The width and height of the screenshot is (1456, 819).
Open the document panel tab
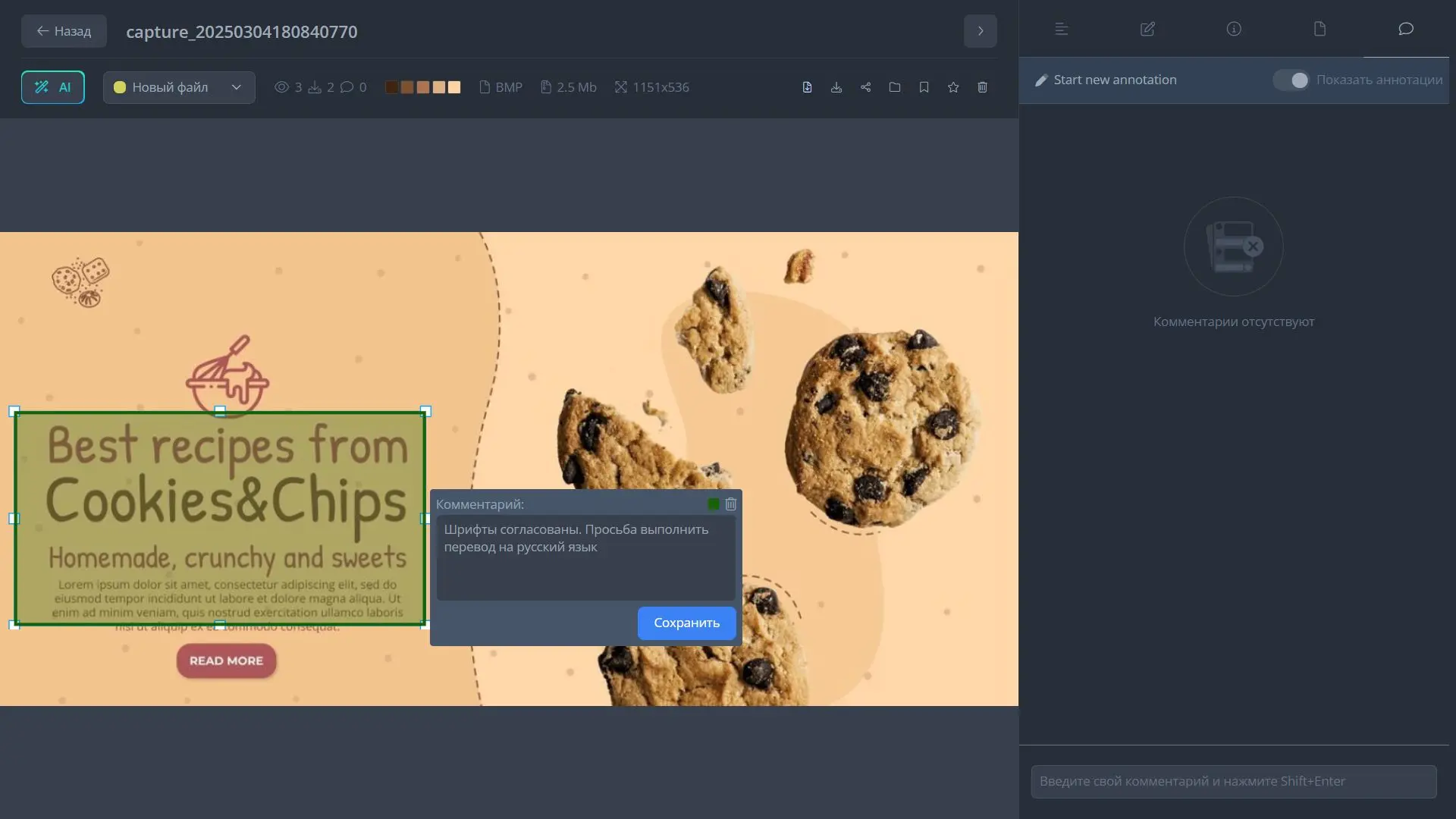pos(1319,29)
